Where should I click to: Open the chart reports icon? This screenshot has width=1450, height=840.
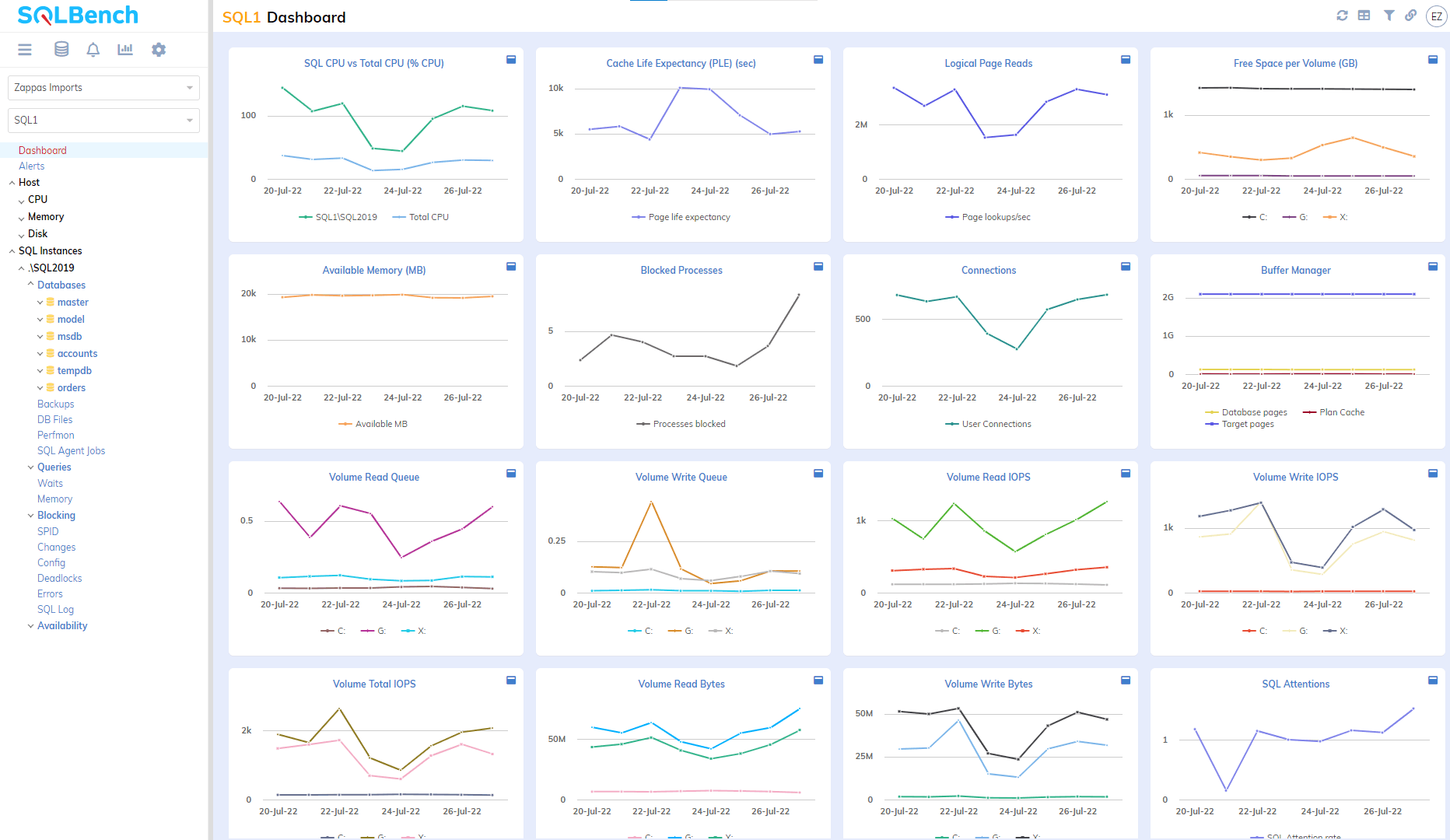click(125, 50)
